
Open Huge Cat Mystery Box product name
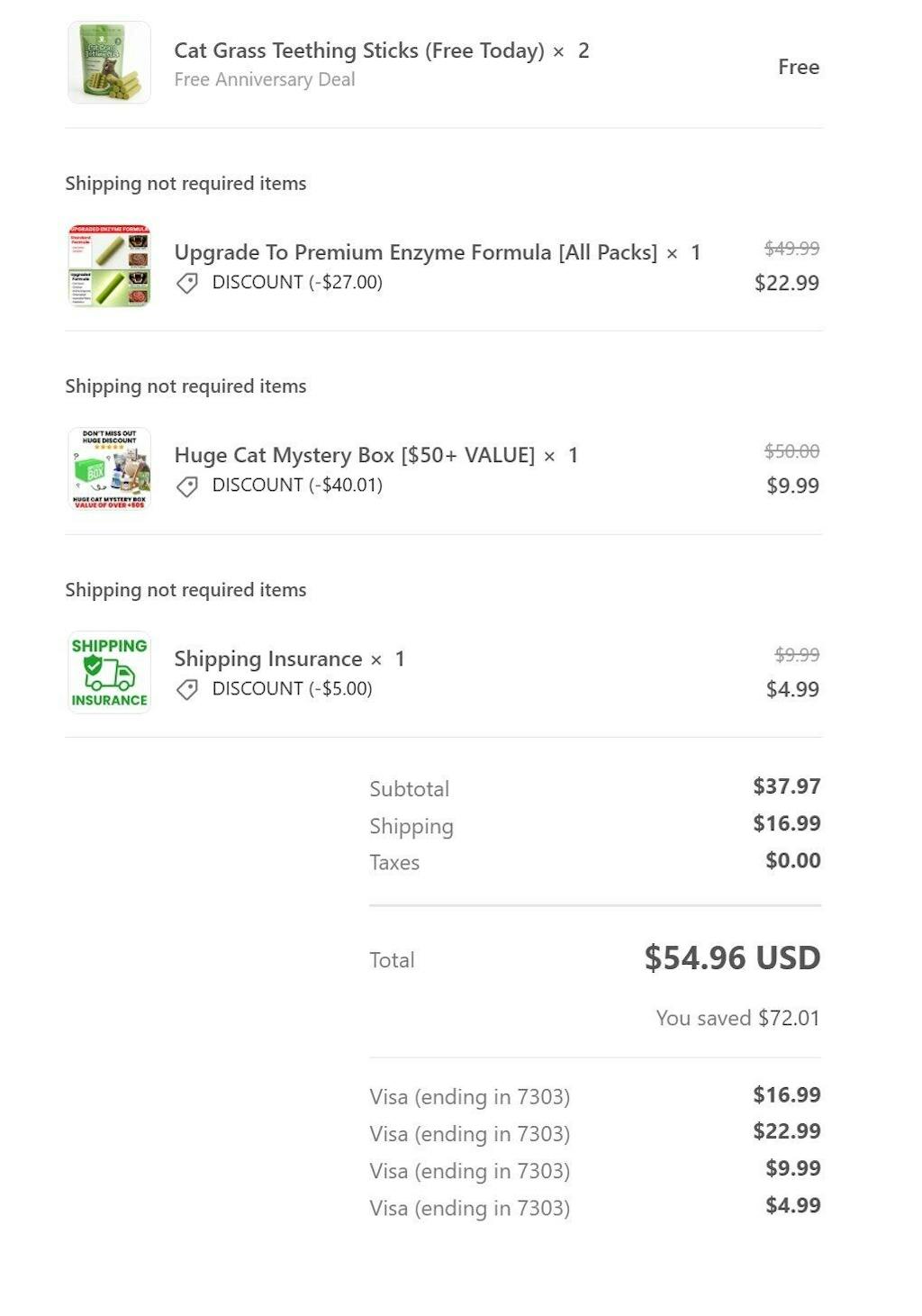[x=354, y=455]
